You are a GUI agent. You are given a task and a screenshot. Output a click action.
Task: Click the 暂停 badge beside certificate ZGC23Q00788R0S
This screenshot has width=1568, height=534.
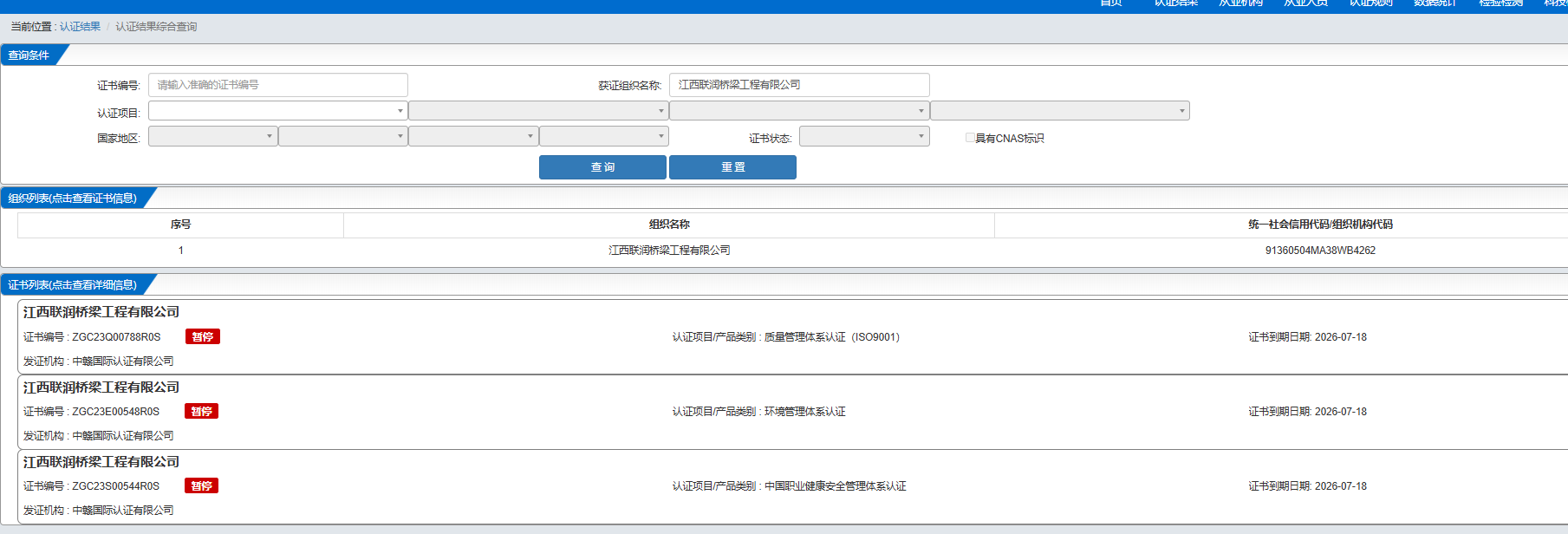202,337
